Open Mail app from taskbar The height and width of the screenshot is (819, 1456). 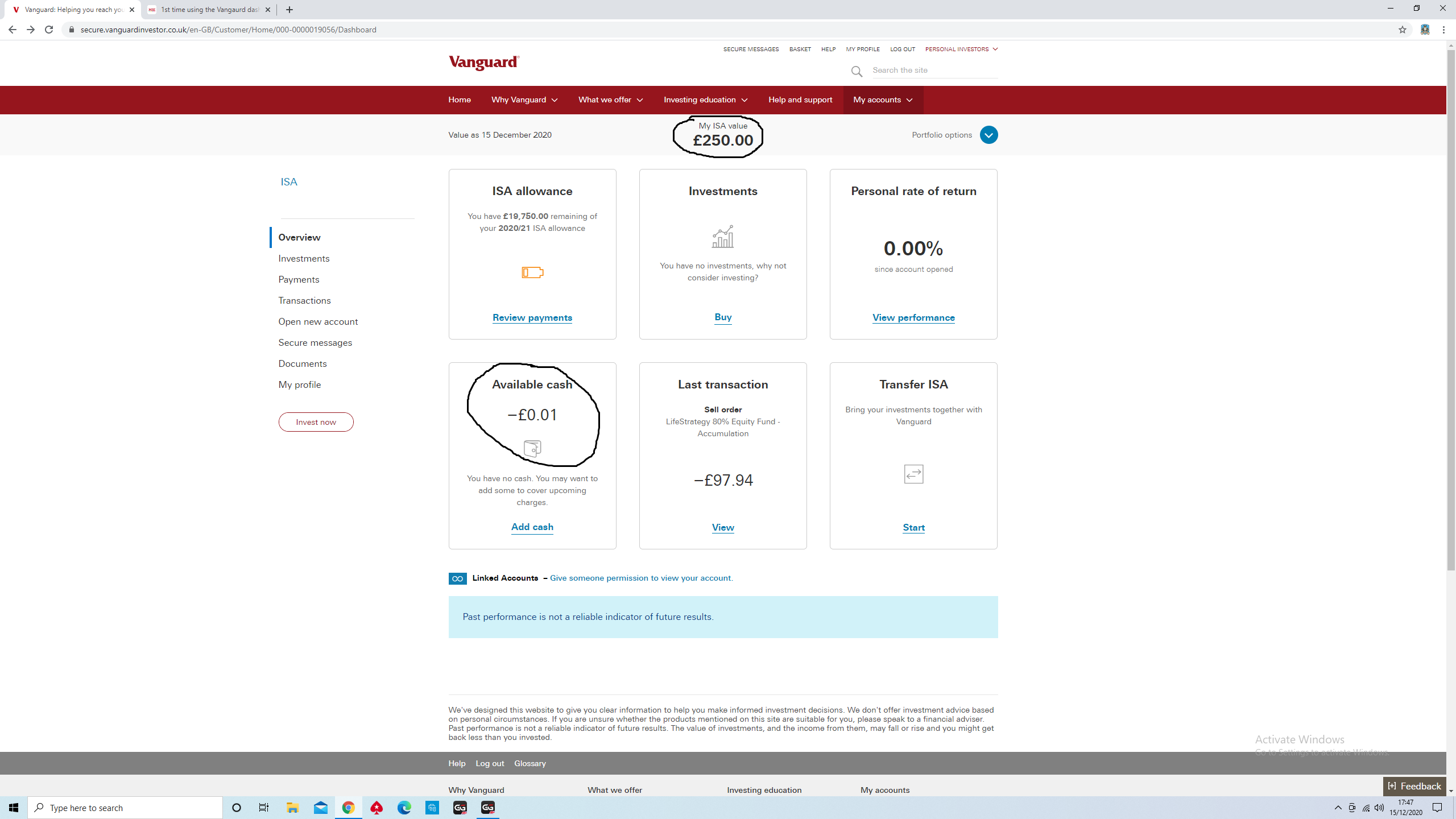(x=320, y=808)
